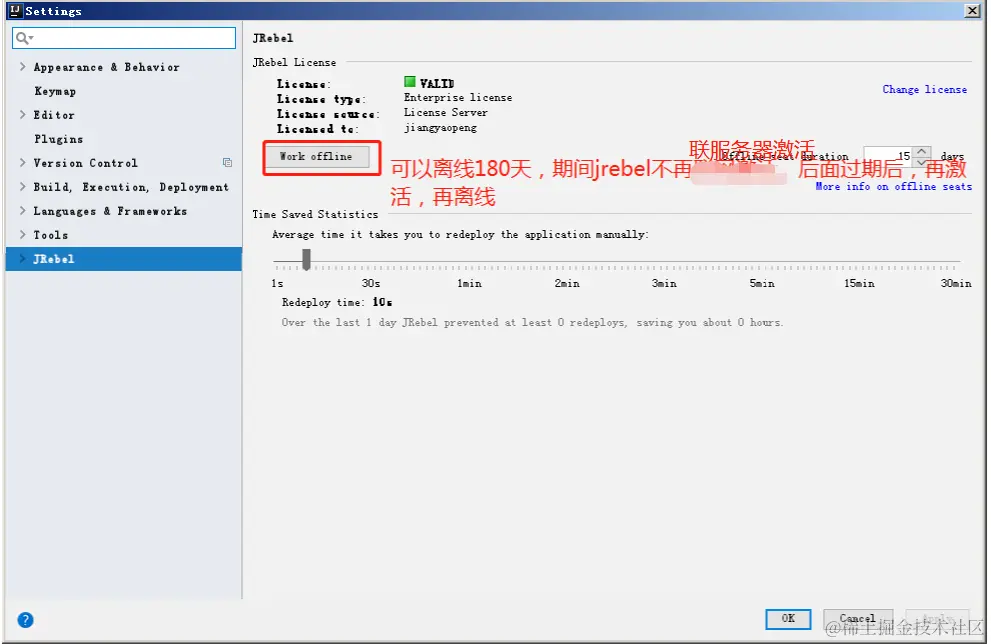
Task: Click the green VALID license status indicator
Action: (410, 82)
